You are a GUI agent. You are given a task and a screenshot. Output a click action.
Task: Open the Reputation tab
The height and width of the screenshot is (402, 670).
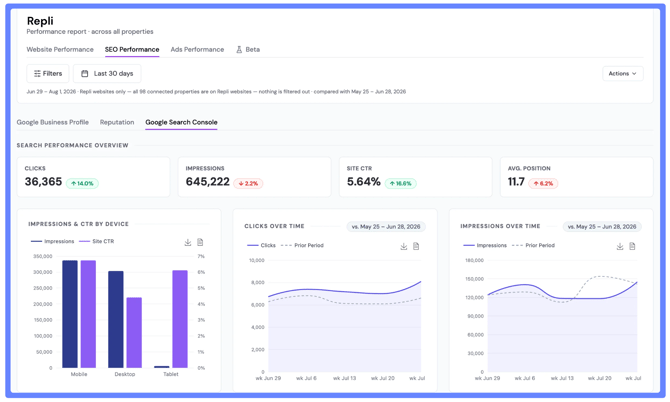click(x=117, y=122)
